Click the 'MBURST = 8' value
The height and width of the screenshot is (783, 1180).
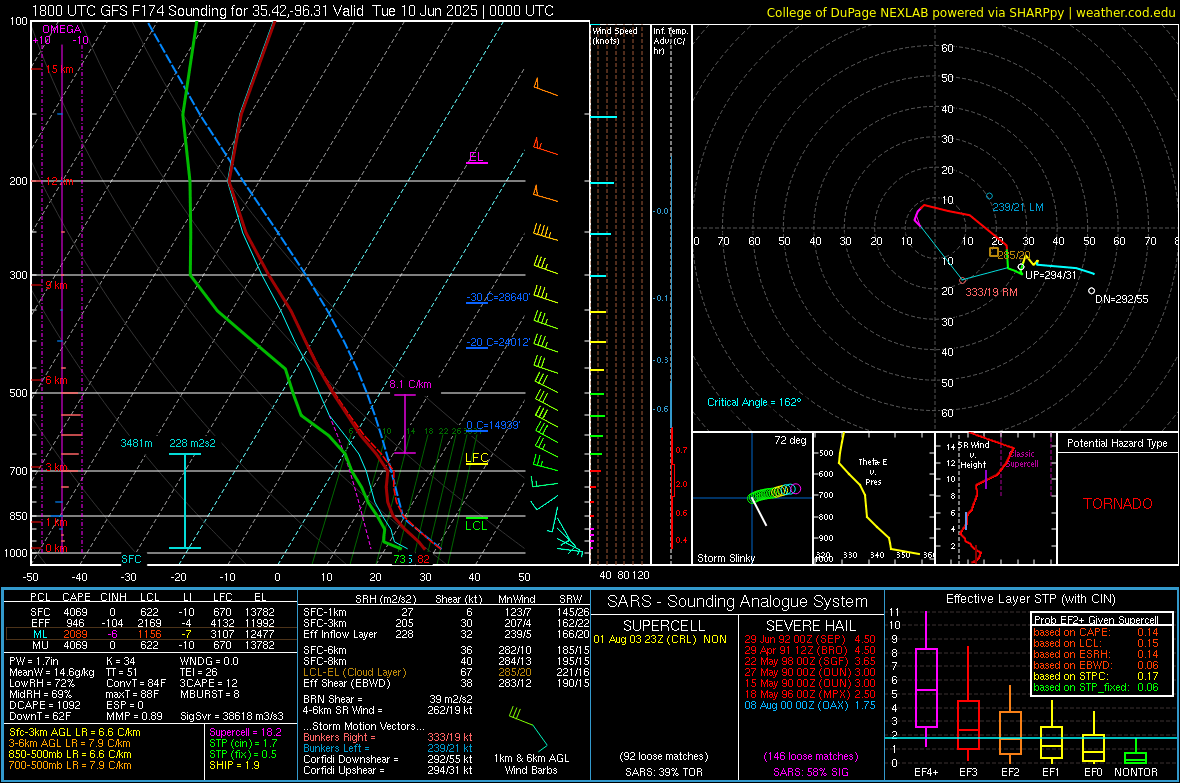point(210,694)
